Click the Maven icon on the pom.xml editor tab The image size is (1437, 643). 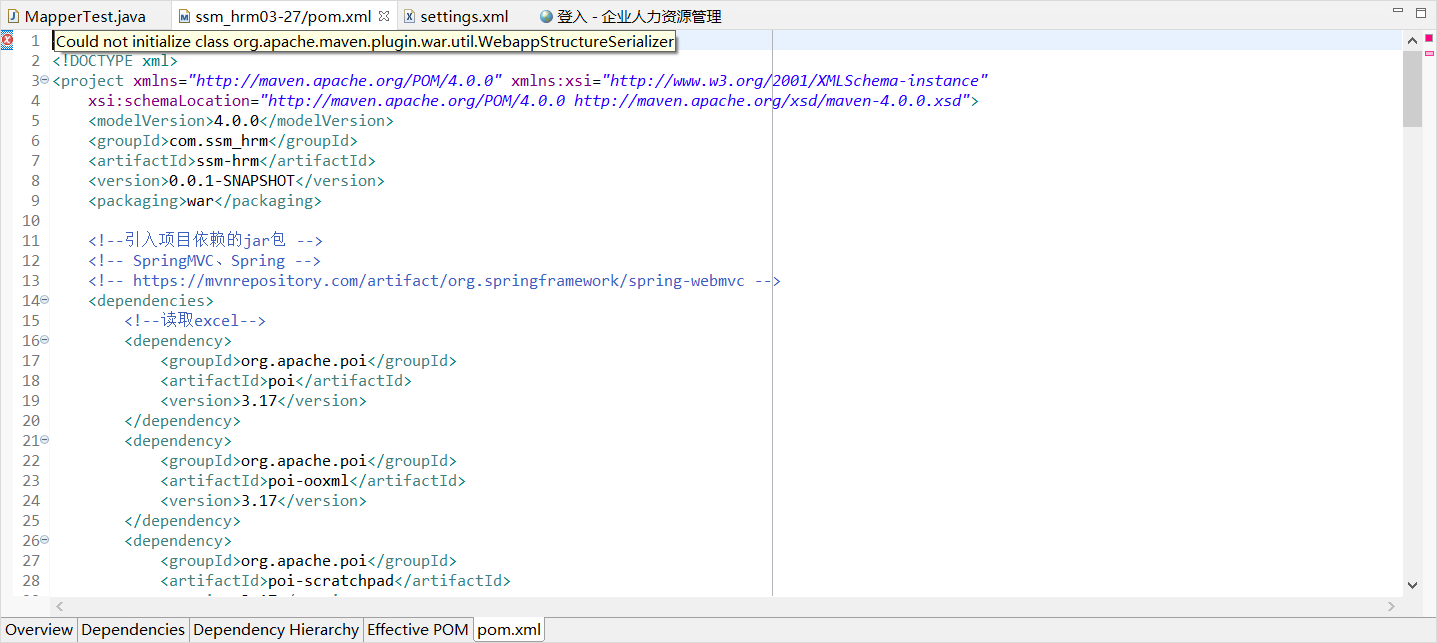(184, 16)
